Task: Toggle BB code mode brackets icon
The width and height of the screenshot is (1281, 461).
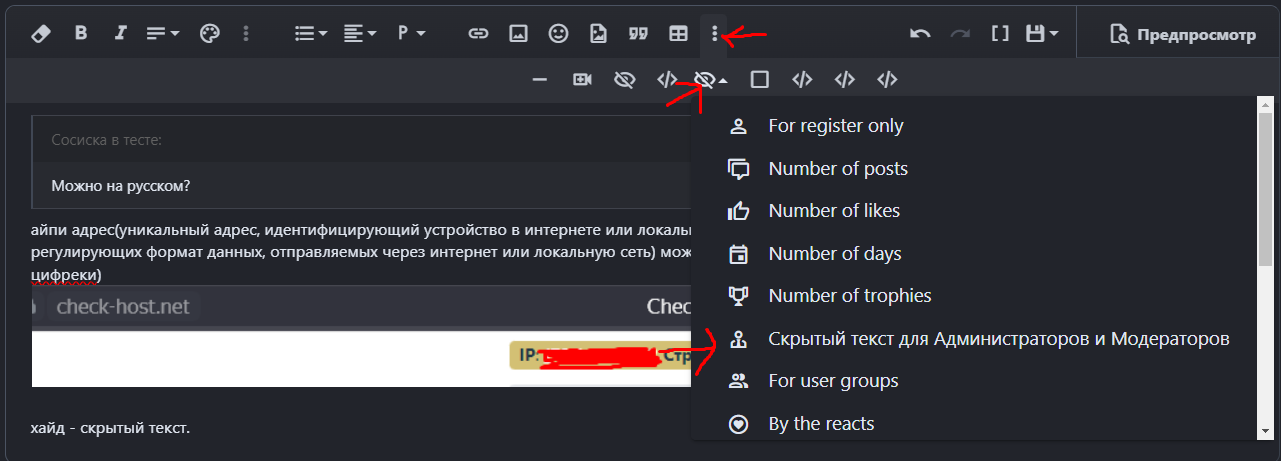Action: click(x=999, y=34)
